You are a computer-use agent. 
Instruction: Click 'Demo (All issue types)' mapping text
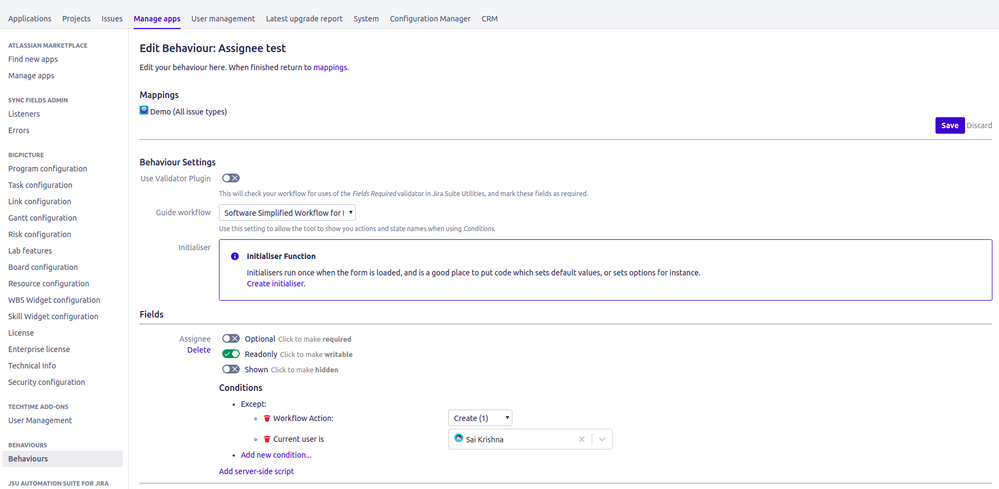pyautogui.click(x=189, y=111)
